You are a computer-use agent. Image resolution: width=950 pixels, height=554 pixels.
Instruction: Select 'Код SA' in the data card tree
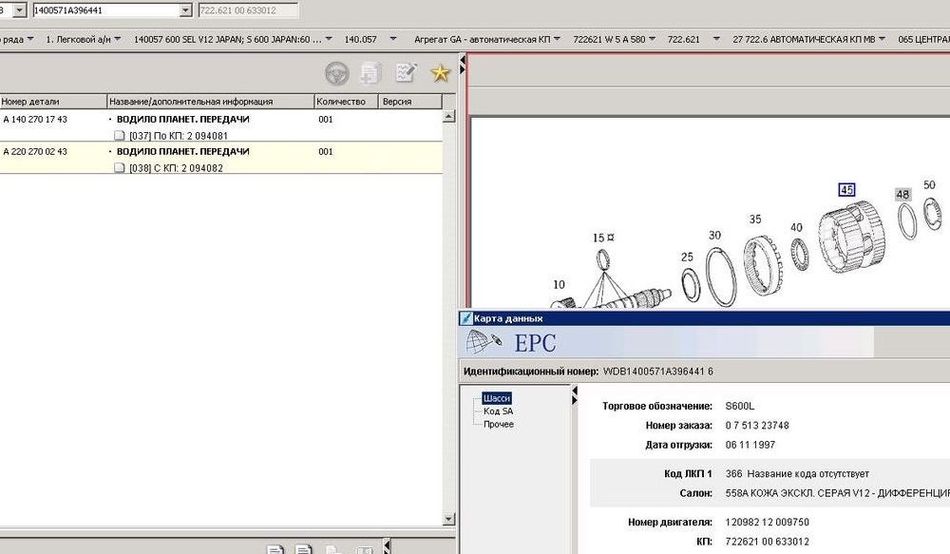[x=498, y=411]
